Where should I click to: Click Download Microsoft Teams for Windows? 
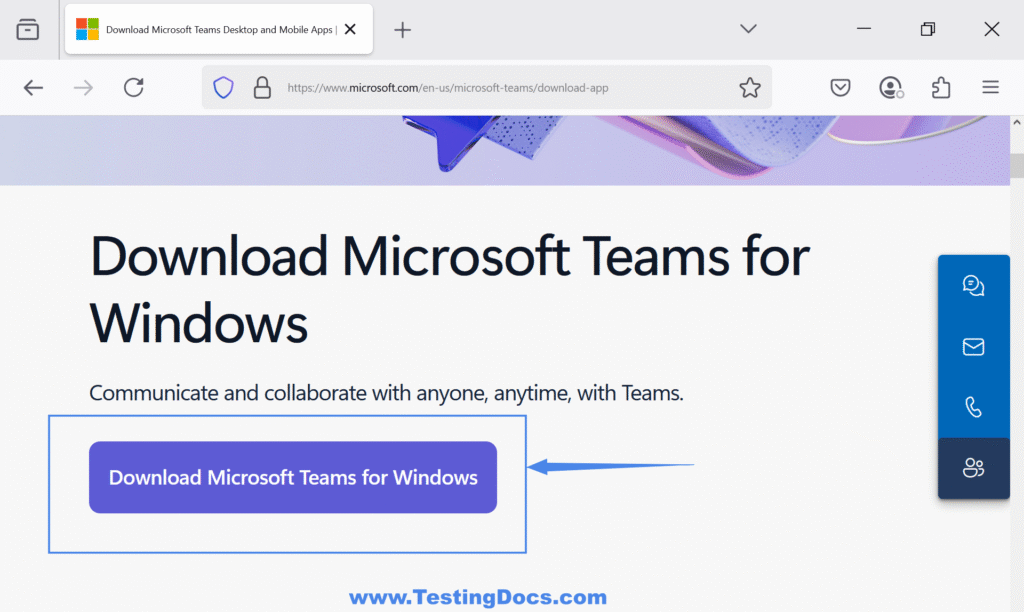[x=293, y=477]
